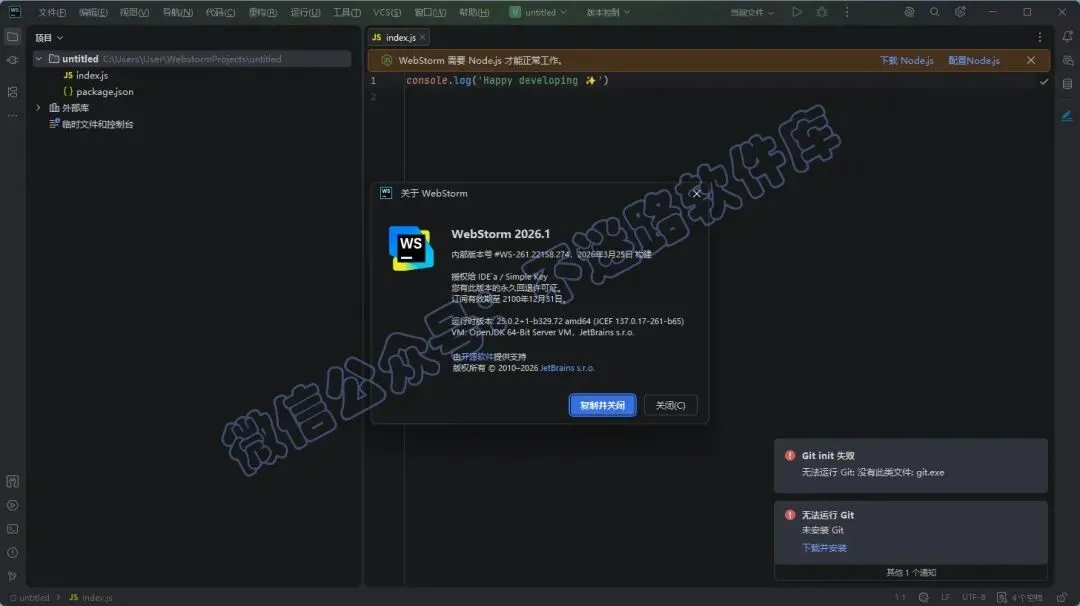Click the console.log code line in editor
1080x606 pixels.
(507, 81)
